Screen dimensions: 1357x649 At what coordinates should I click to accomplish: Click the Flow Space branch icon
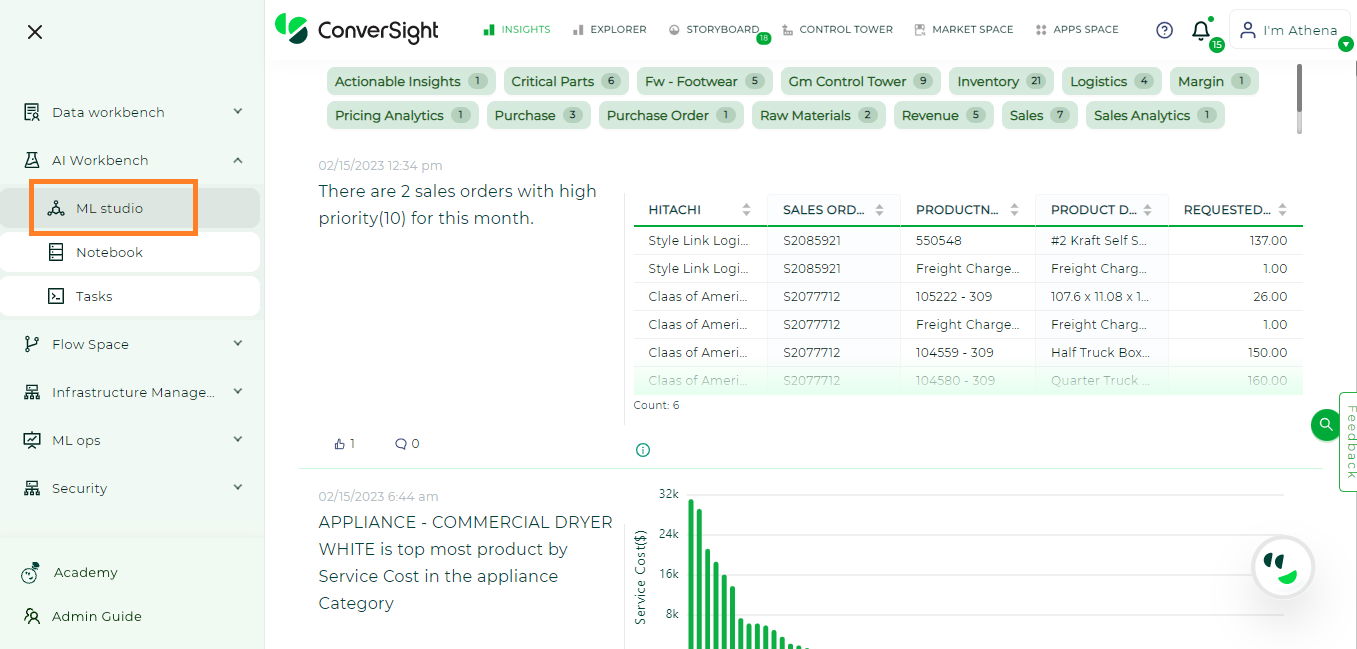coord(32,344)
